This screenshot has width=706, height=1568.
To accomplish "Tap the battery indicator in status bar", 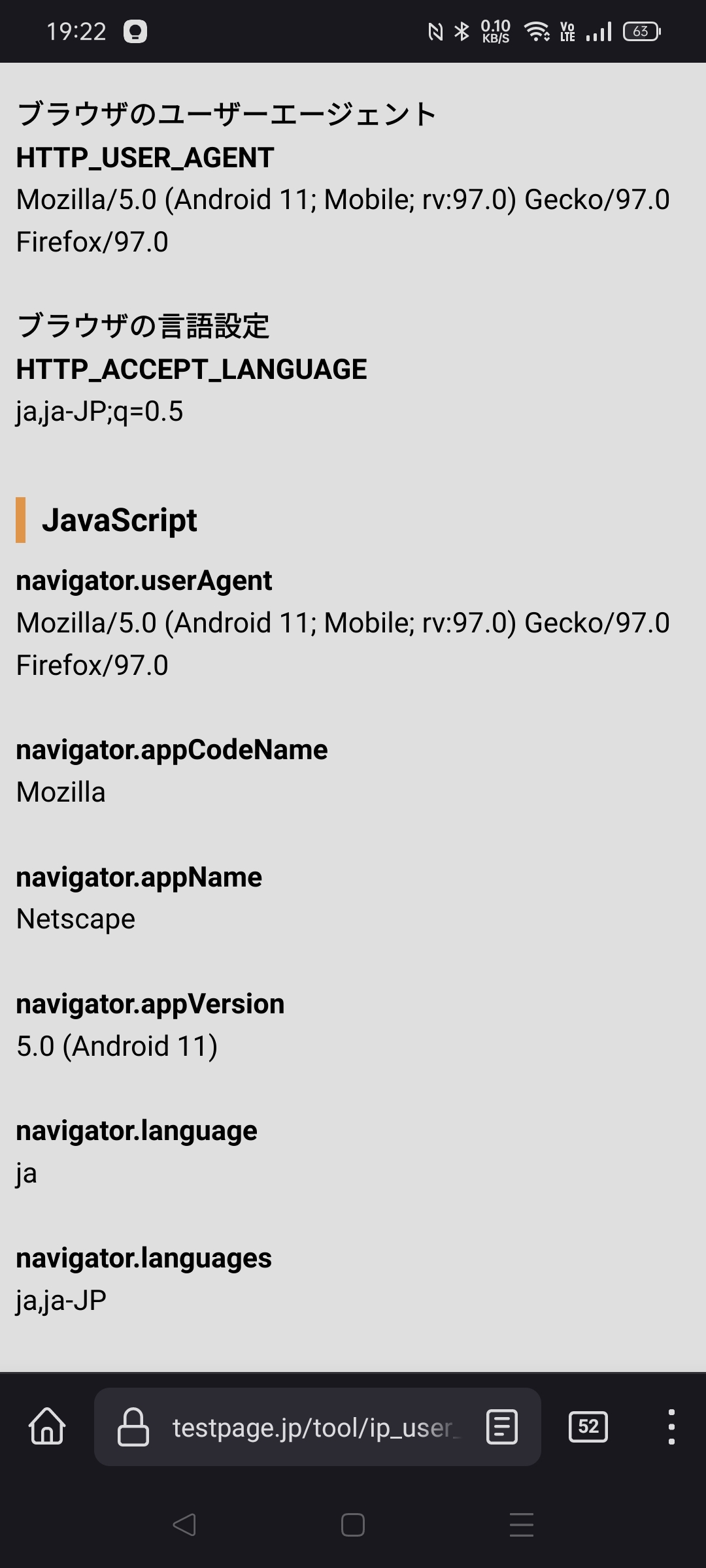I will [641, 31].
